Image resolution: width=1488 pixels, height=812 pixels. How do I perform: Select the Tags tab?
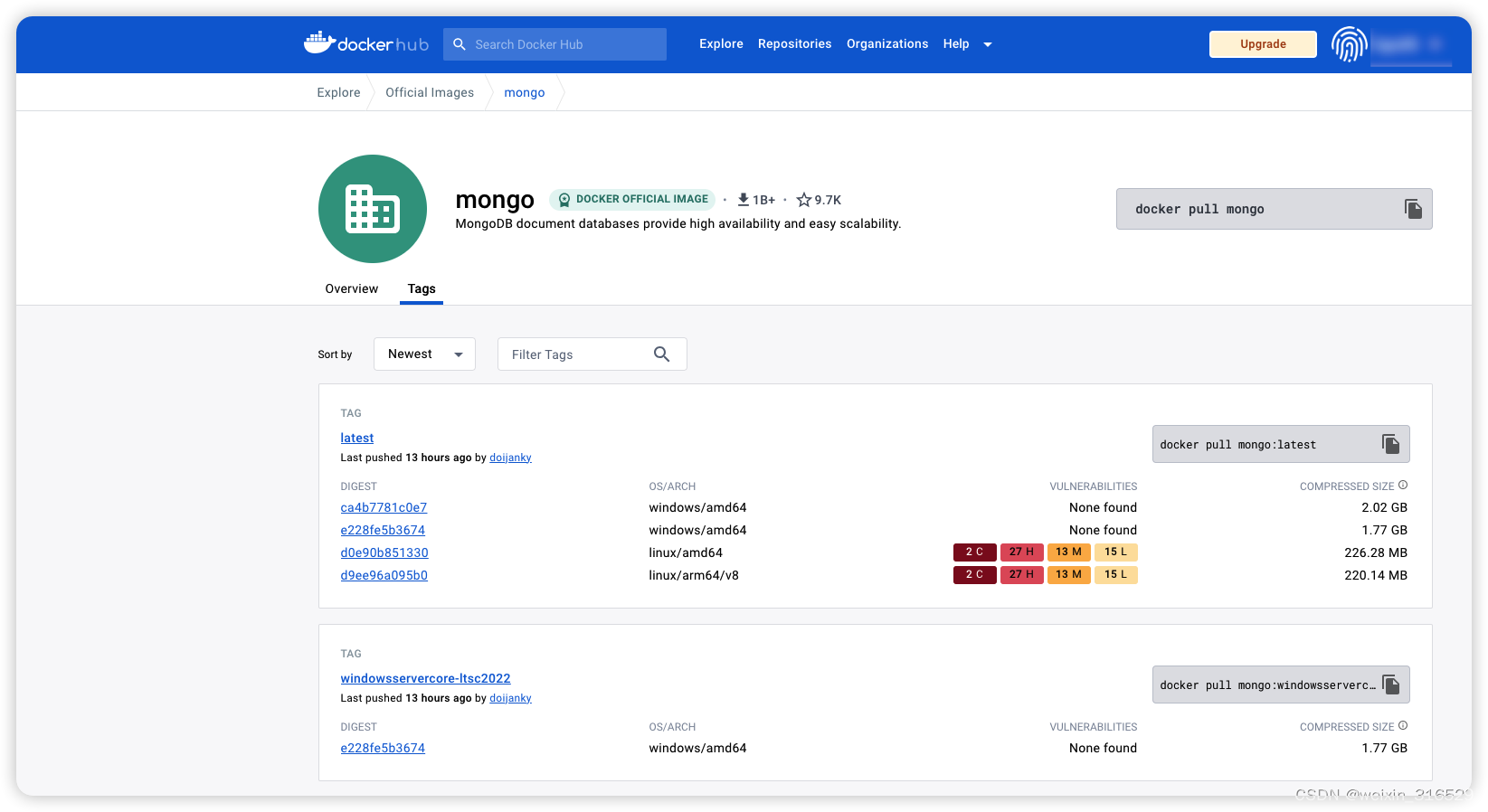tap(422, 288)
